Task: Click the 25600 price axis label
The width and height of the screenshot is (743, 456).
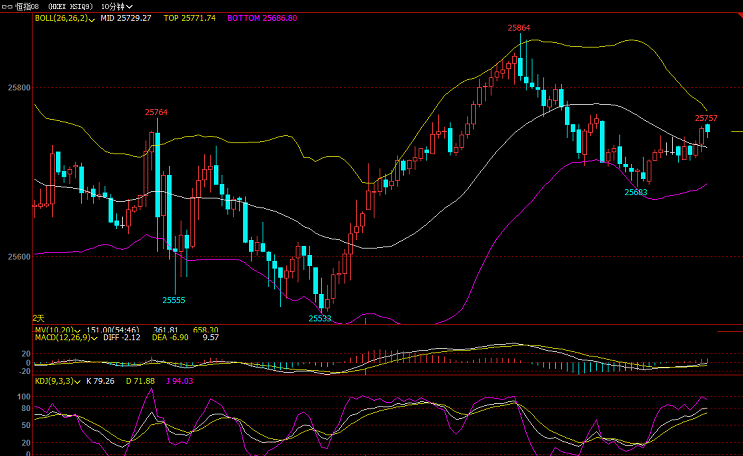Action: (x=19, y=256)
